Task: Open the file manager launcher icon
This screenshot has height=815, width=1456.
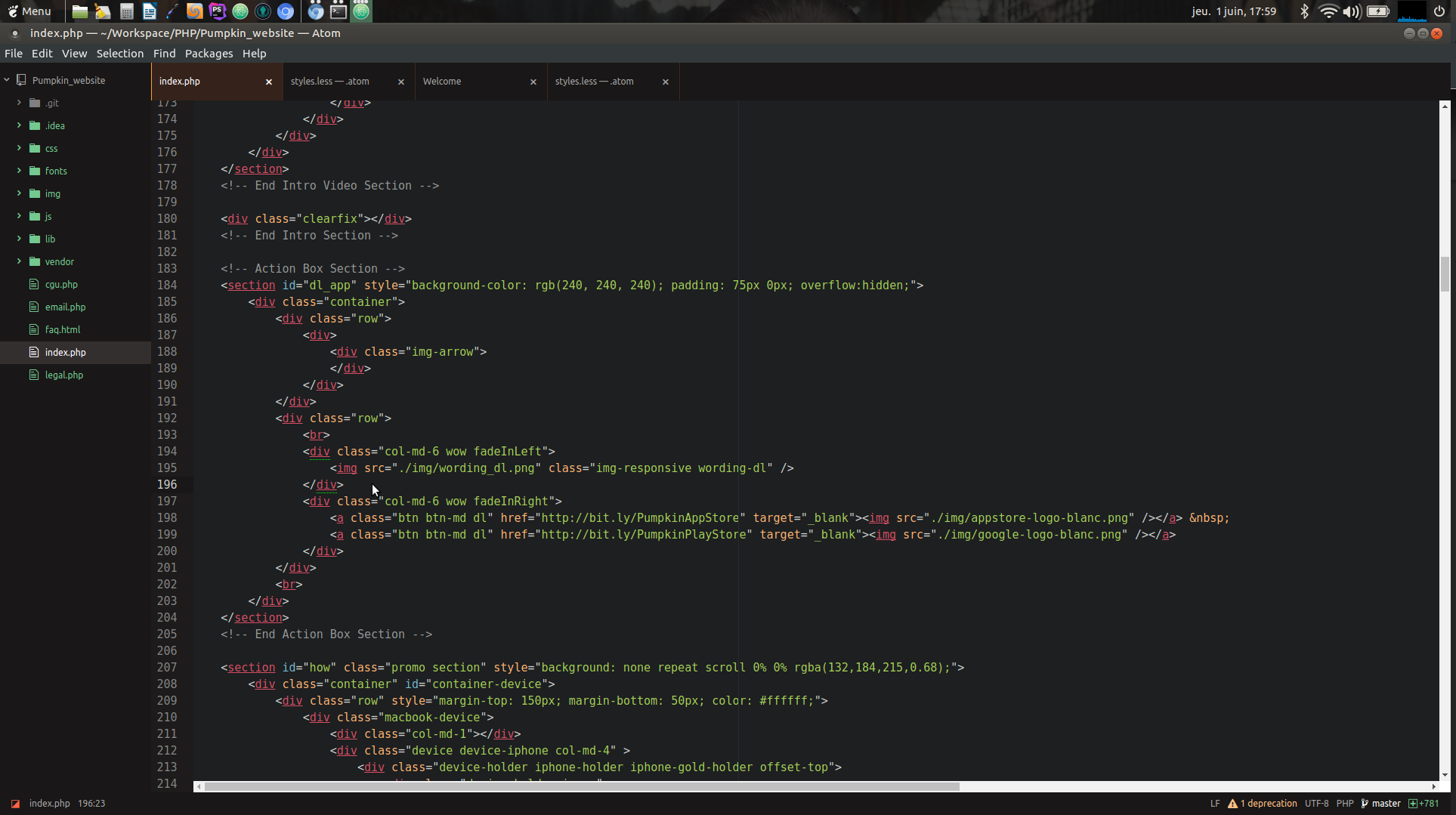Action: pyautogui.click(x=79, y=11)
